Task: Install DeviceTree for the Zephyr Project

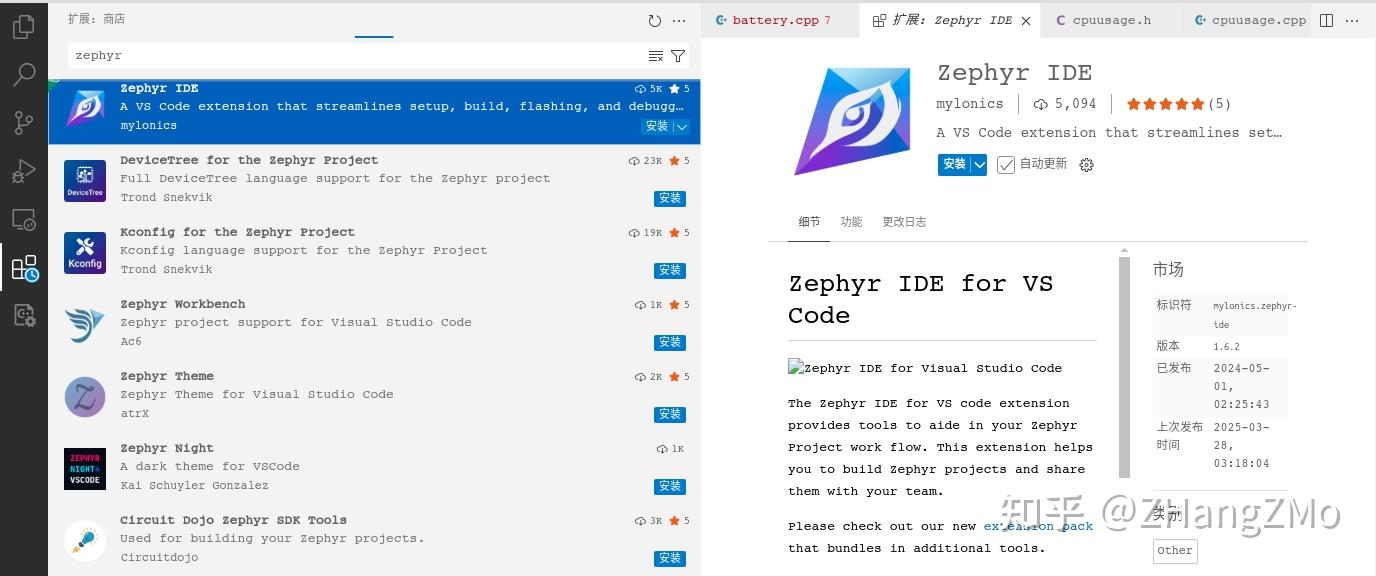Action: click(669, 198)
